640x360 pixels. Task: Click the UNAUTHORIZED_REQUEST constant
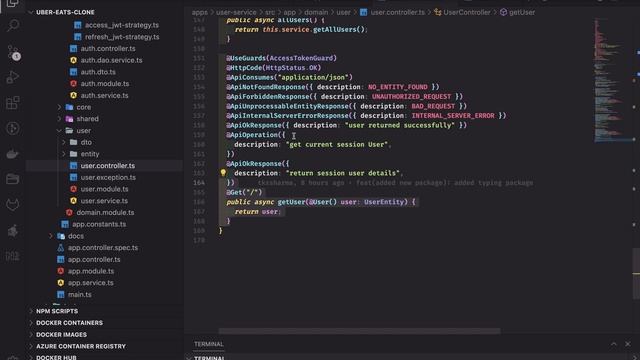pos(411,97)
